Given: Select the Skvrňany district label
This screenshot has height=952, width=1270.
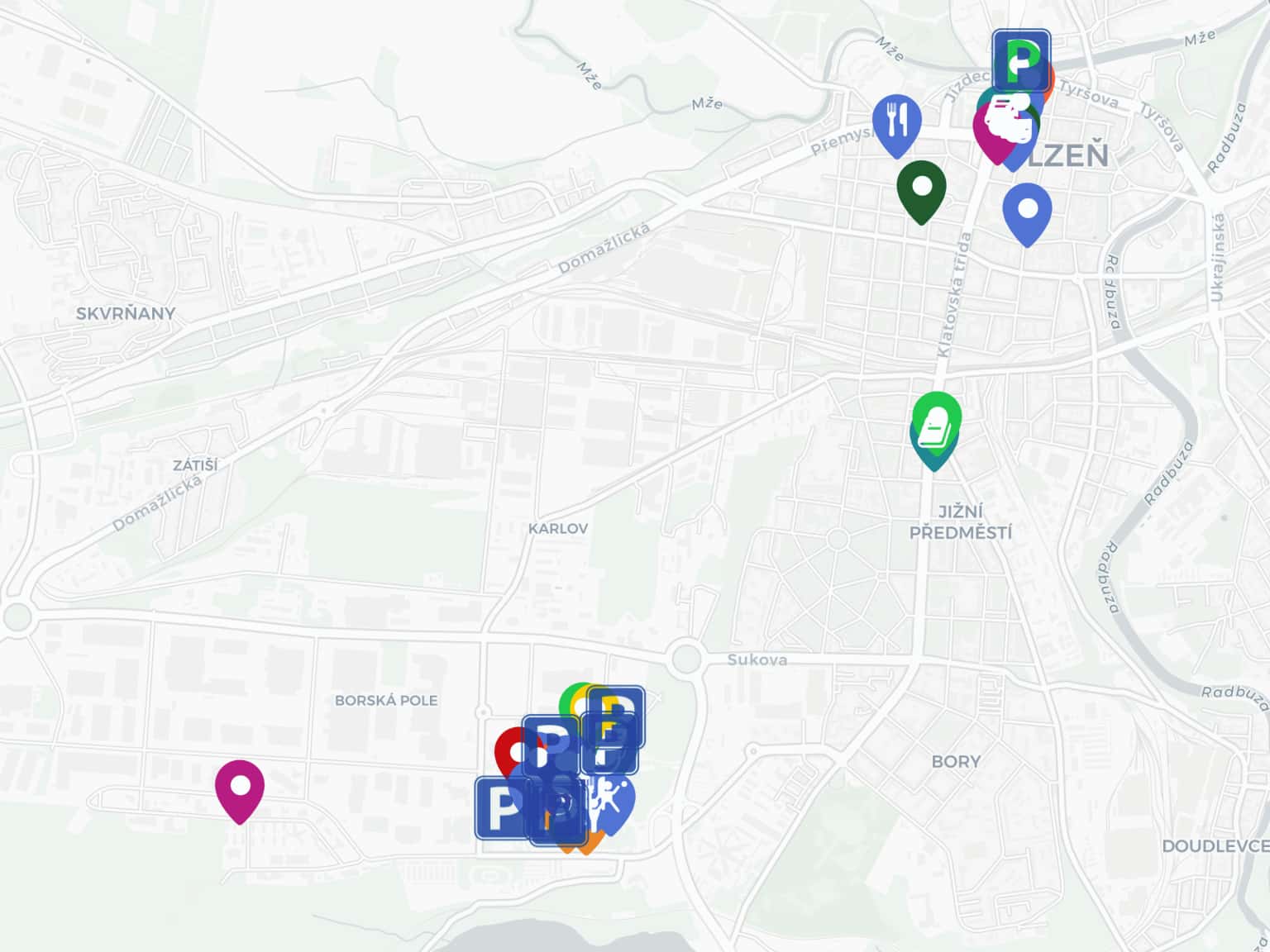Looking at the screenshot, I should point(126,313).
